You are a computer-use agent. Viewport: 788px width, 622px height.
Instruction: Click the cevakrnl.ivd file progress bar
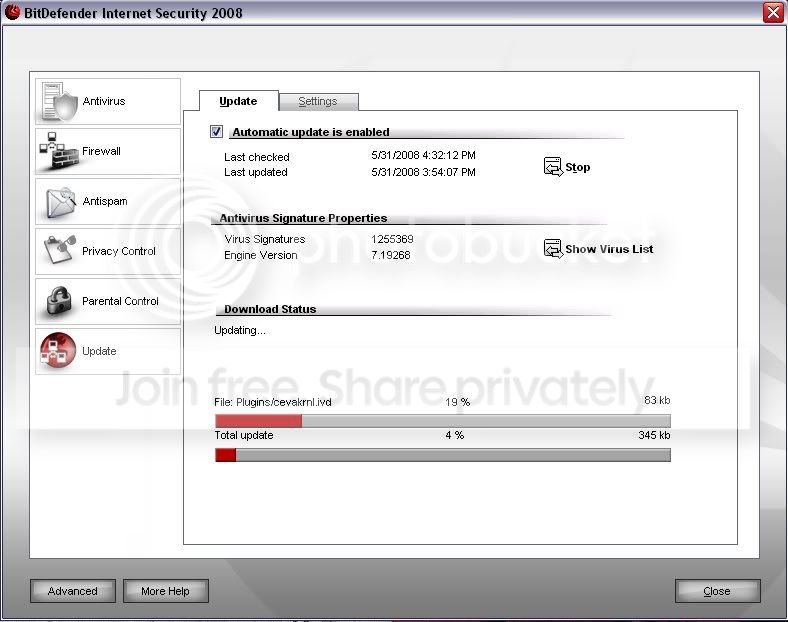(443, 421)
